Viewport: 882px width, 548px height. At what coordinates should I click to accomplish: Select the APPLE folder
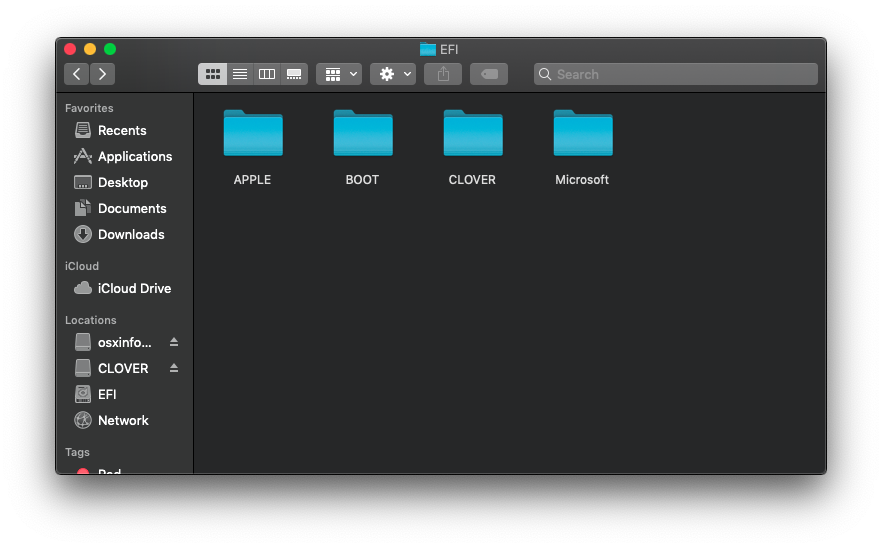point(253,135)
